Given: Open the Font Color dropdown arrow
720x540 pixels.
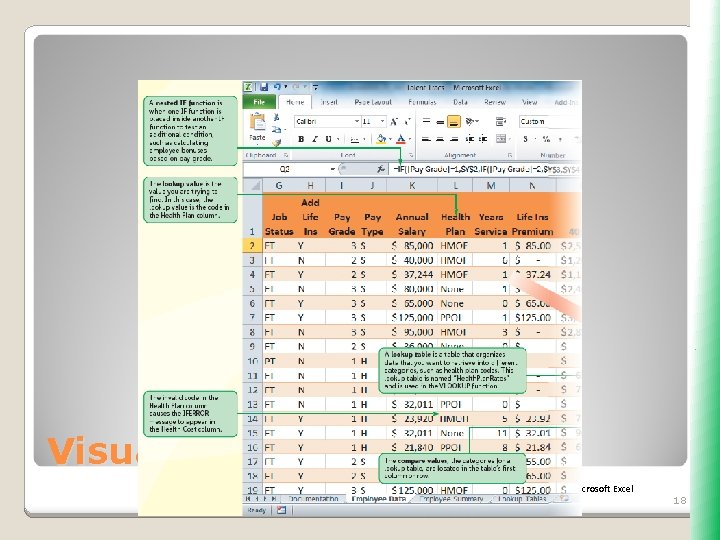Looking at the screenshot, I should pos(410,139).
